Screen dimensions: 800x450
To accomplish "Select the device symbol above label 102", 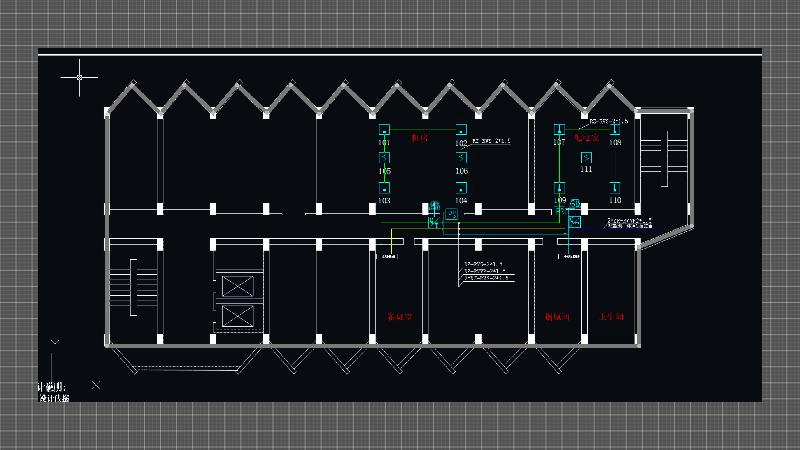I will pos(461,130).
